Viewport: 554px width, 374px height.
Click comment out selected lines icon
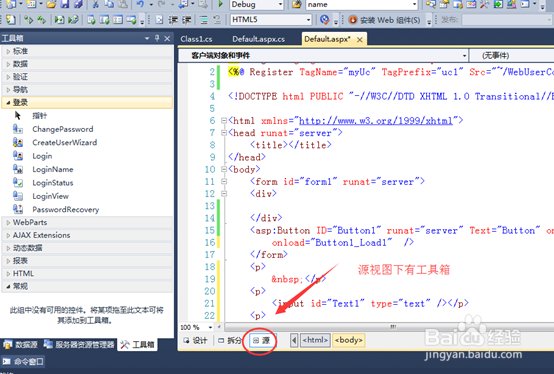(204, 20)
